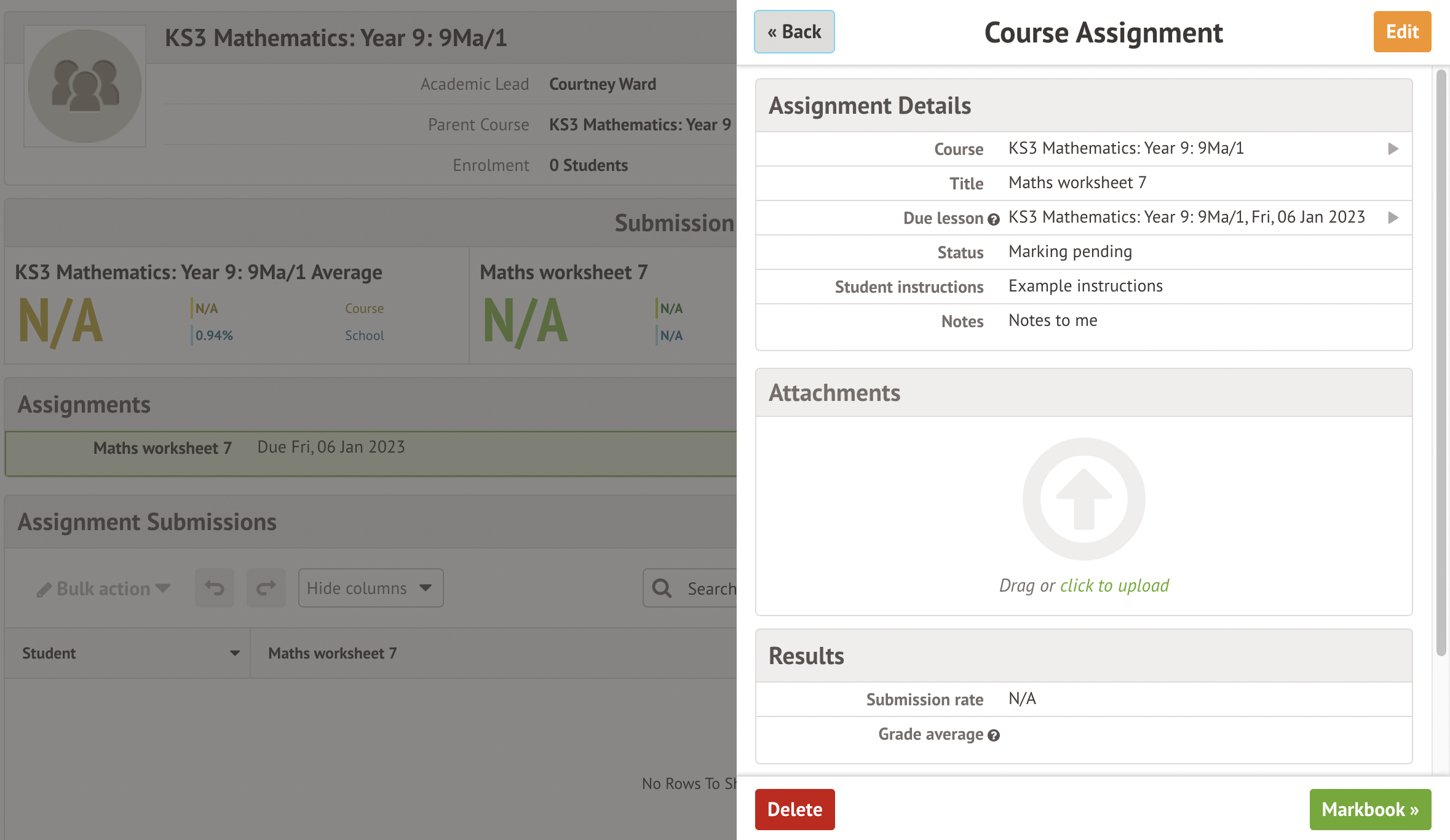This screenshot has height=840, width=1450.
Task: Click the Grade average help icon
Action: 994,735
